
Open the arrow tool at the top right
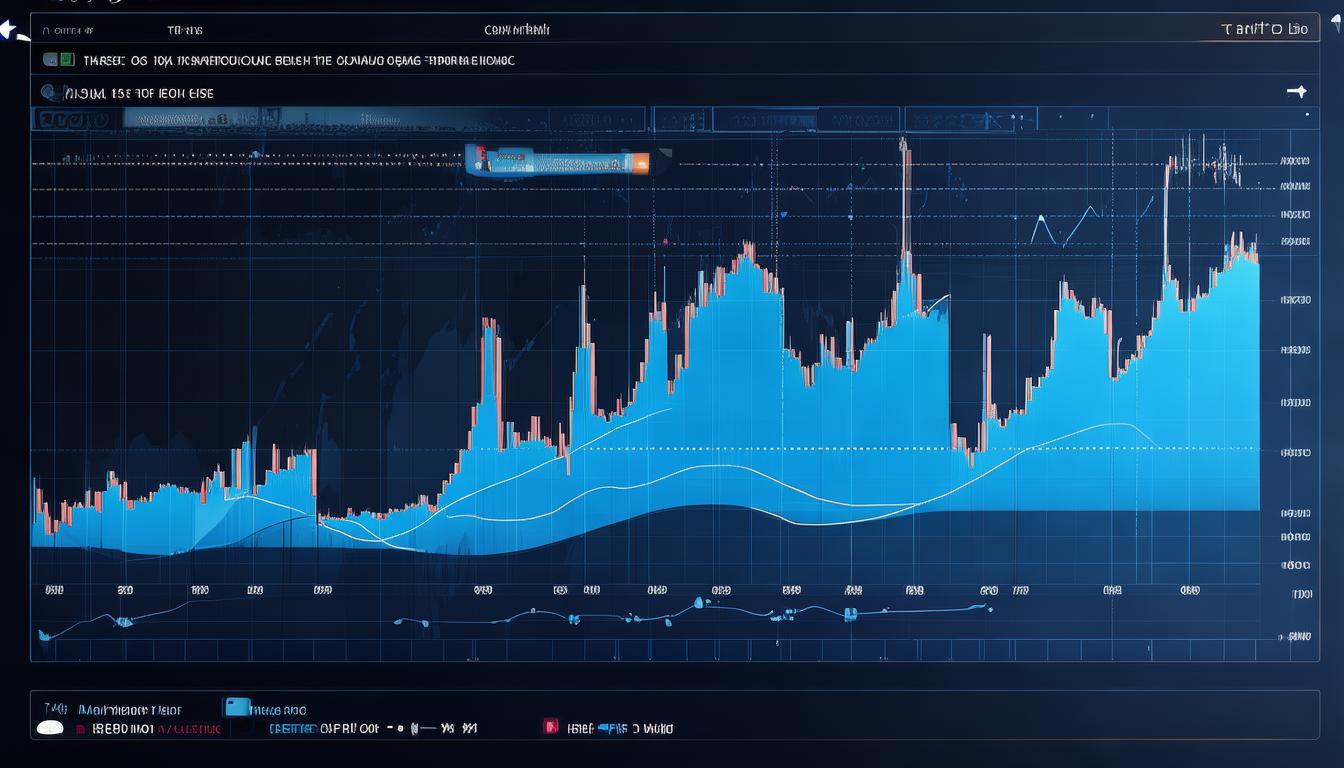pyautogui.click(x=1297, y=91)
